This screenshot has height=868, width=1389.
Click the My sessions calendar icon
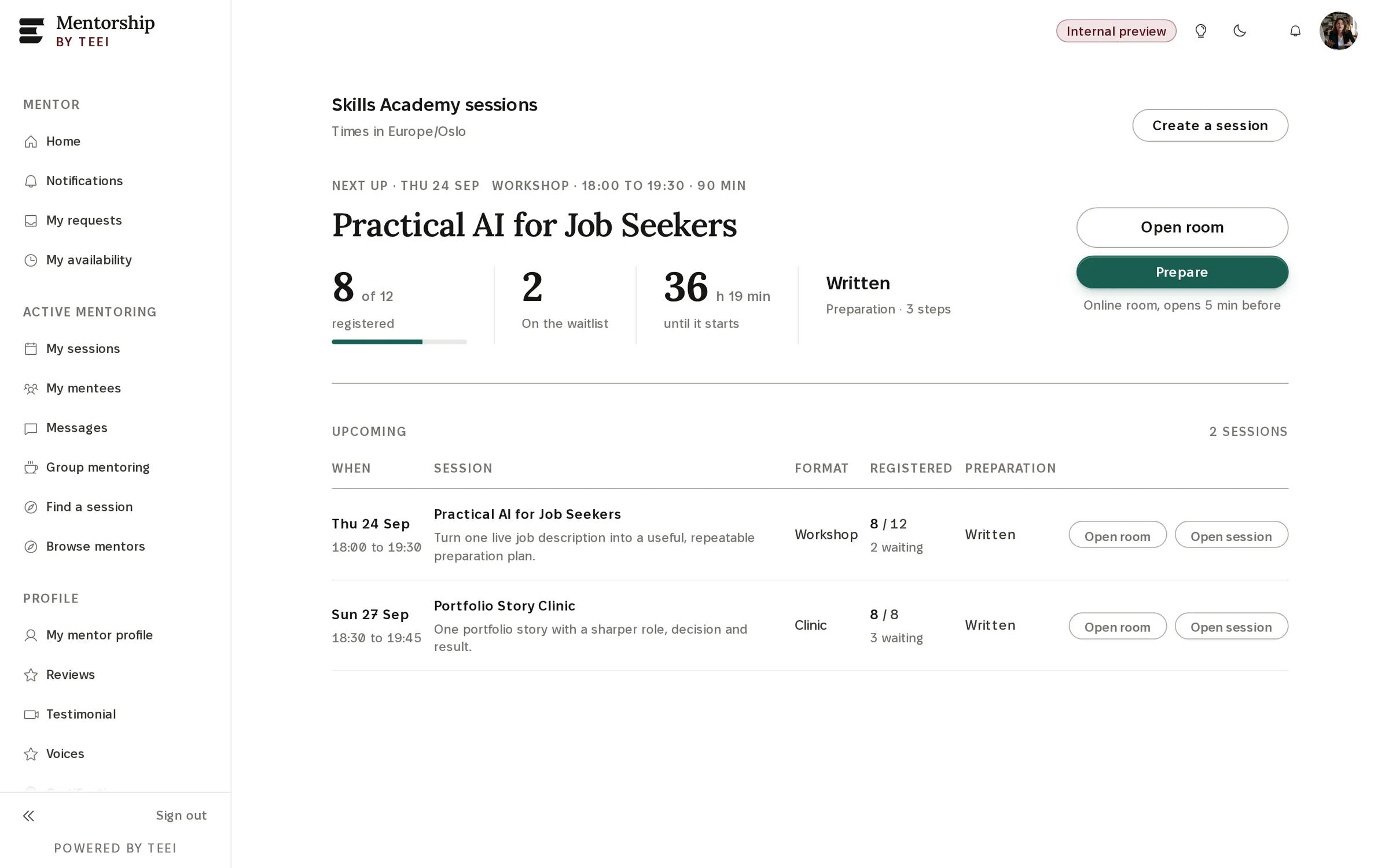[x=31, y=349]
